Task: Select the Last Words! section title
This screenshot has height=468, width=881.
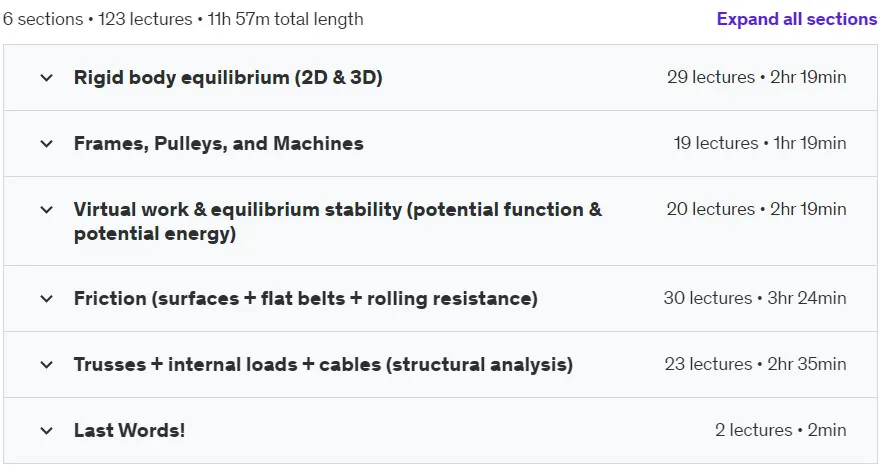Action: (129, 430)
